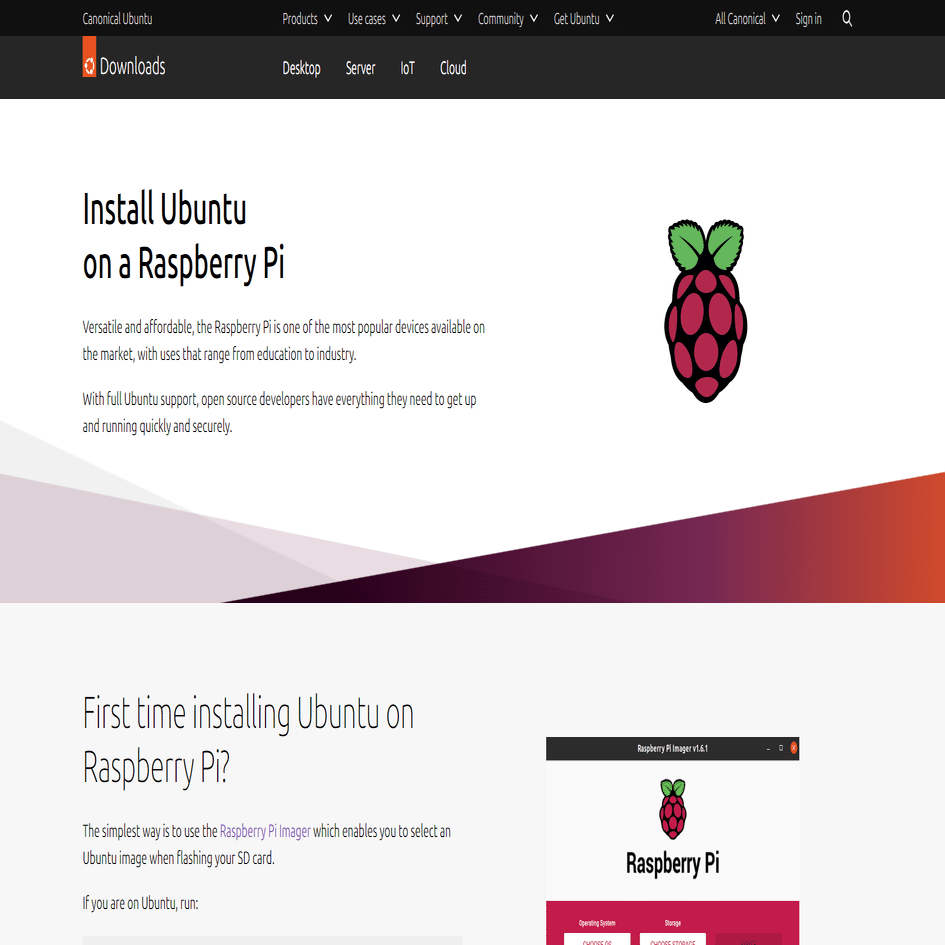Image resolution: width=945 pixels, height=945 pixels.
Task: Click the 'If you are on Ubuntu, run:' text
Action: pyautogui.click(x=140, y=903)
